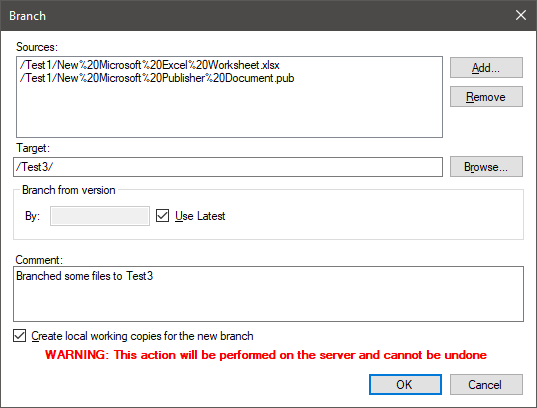Open the Browse... target picker
Image resolution: width=537 pixels, height=408 pixels.
click(x=486, y=167)
